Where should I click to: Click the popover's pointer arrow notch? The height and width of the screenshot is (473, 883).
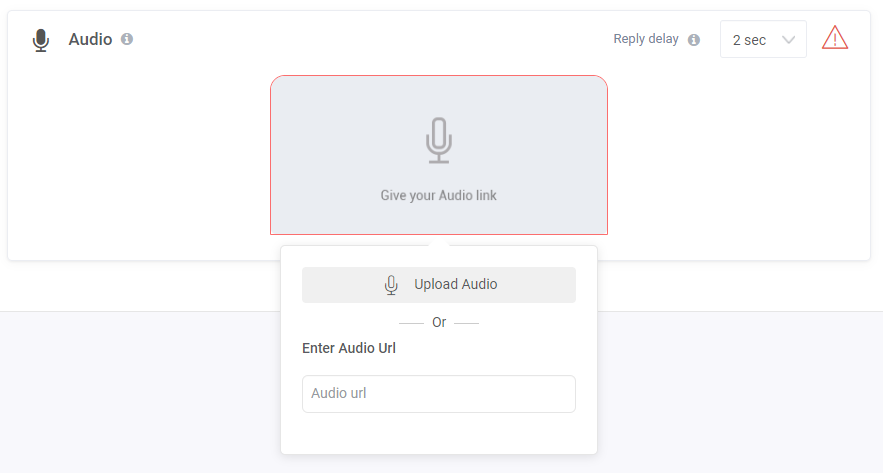(x=439, y=243)
